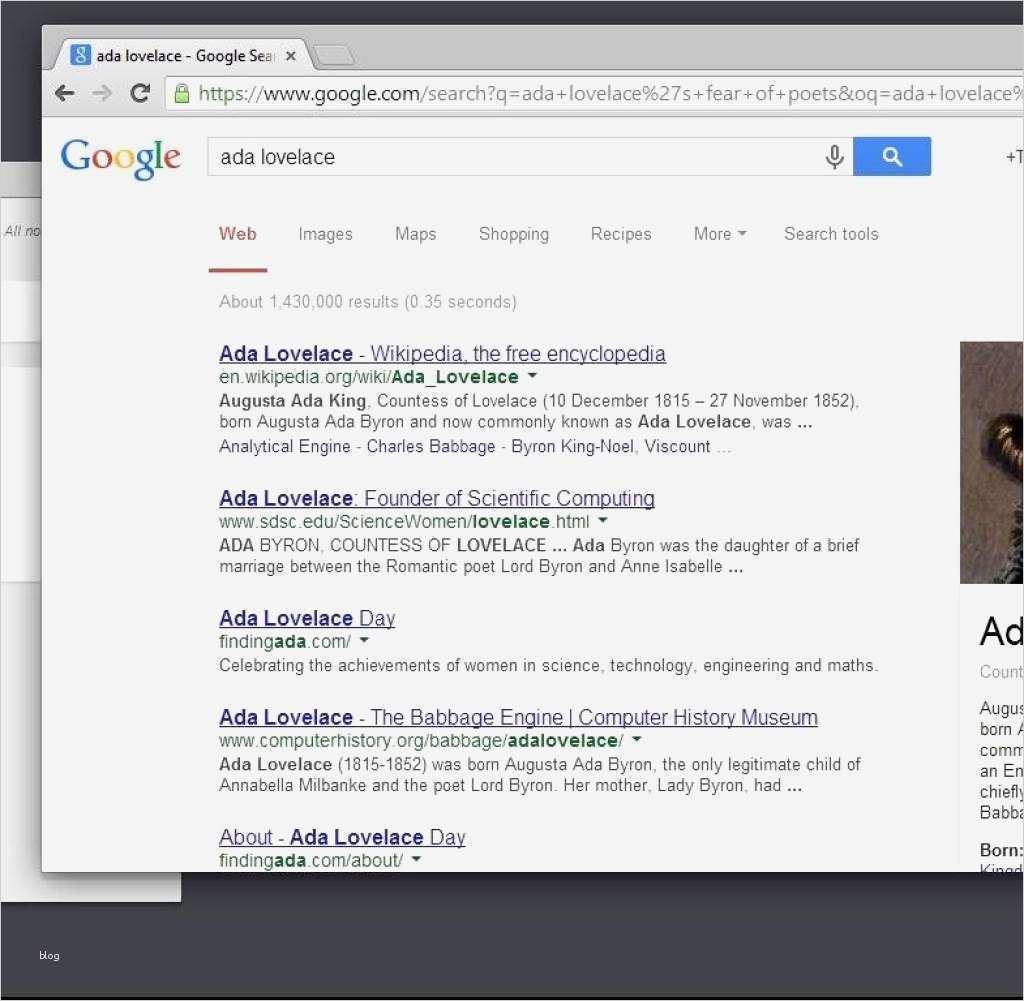
Task: Switch to the Images tab
Action: (x=325, y=234)
